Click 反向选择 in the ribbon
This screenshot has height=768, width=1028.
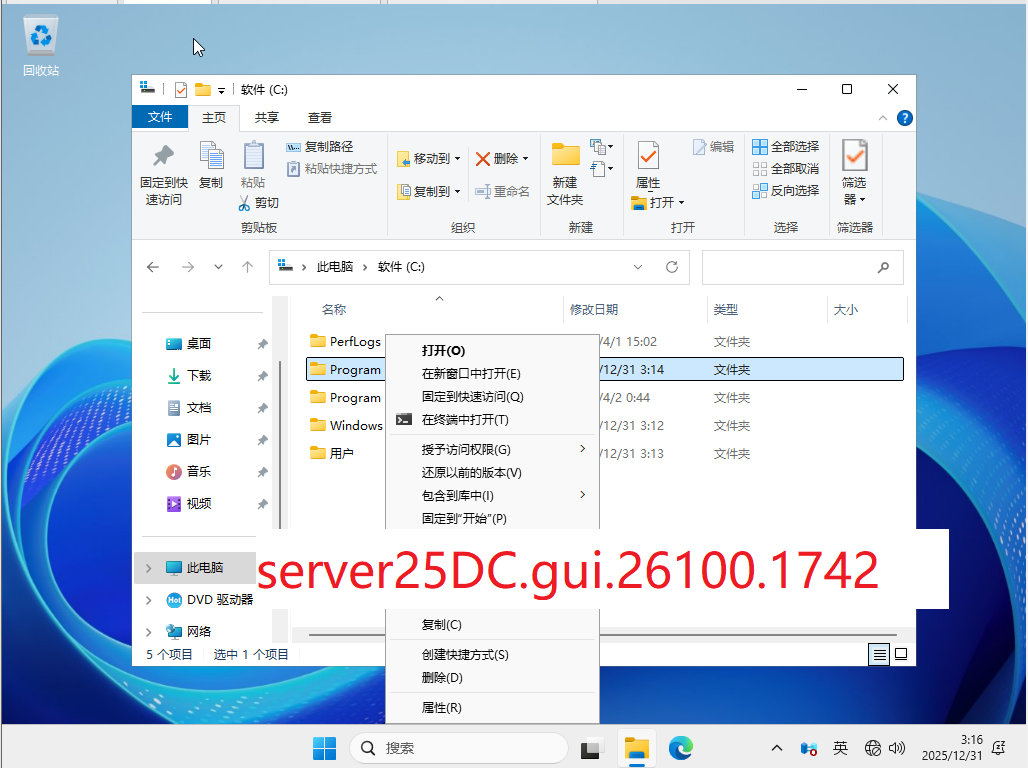(786, 191)
